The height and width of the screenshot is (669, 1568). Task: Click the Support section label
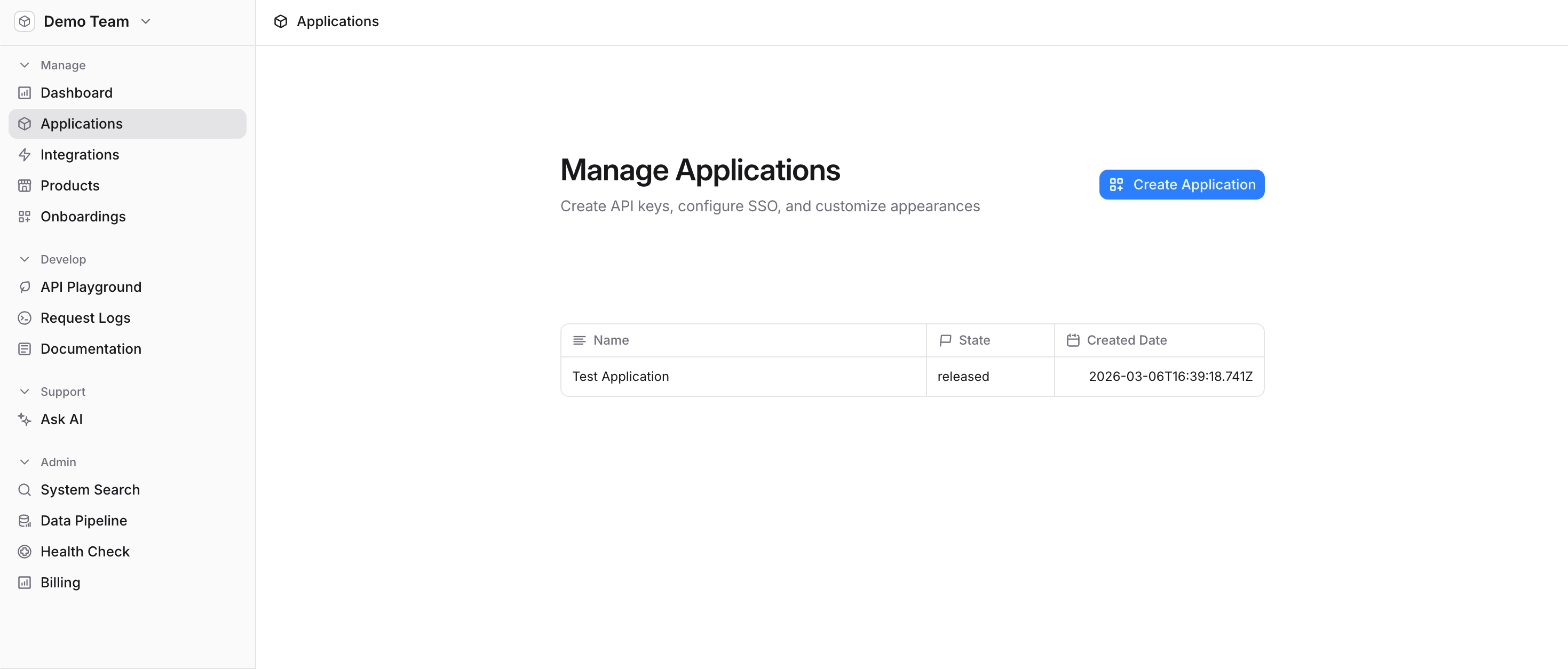click(62, 392)
